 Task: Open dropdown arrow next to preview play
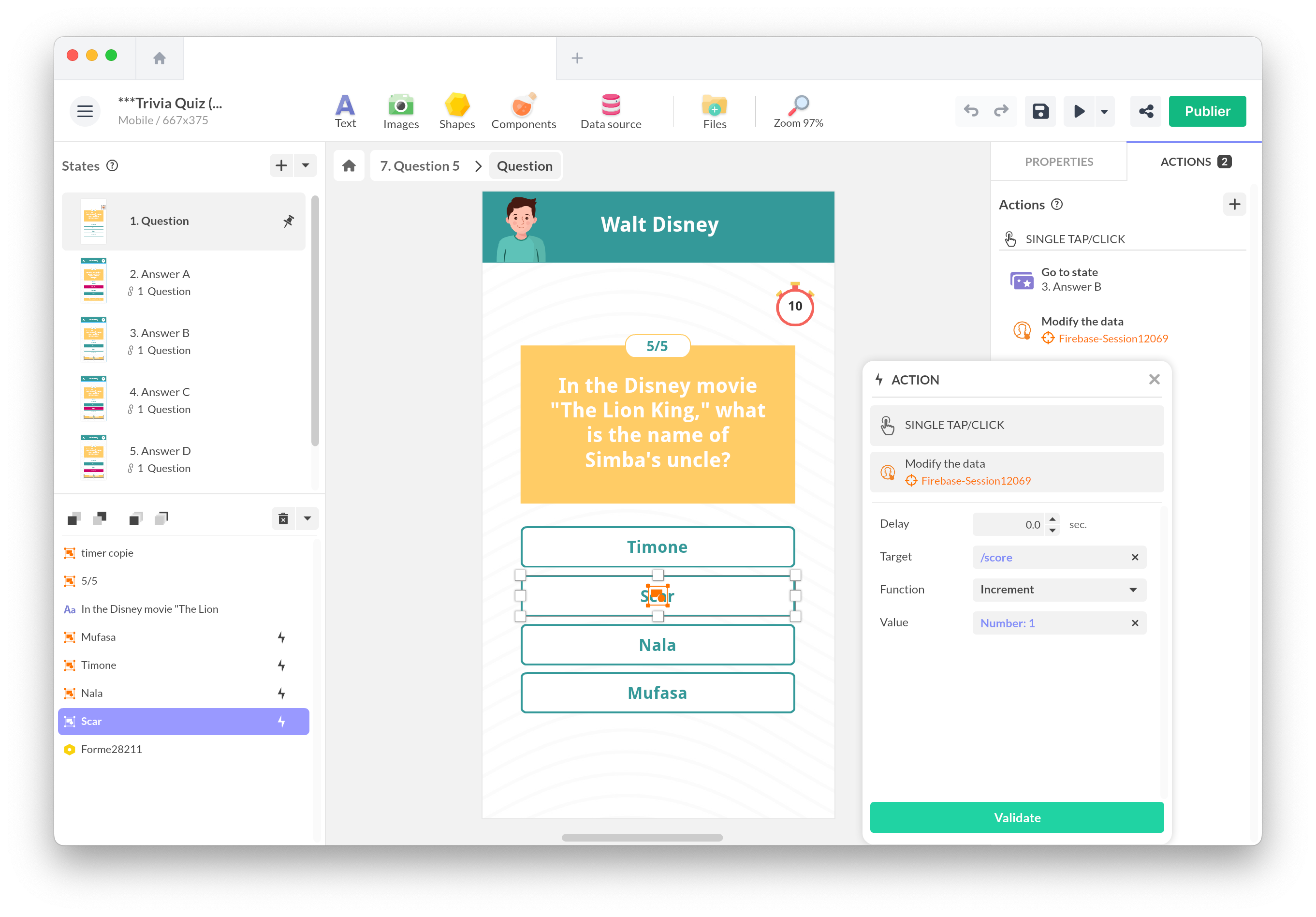(x=1104, y=111)
